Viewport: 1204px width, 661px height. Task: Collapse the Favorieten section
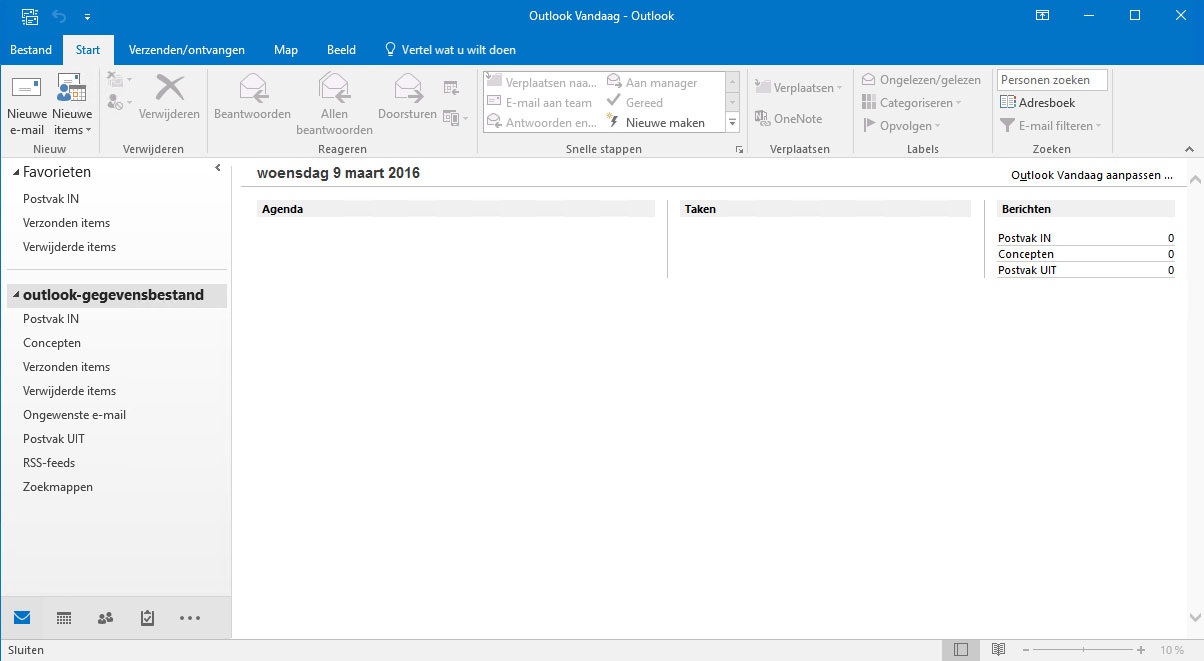coord(16,172)
